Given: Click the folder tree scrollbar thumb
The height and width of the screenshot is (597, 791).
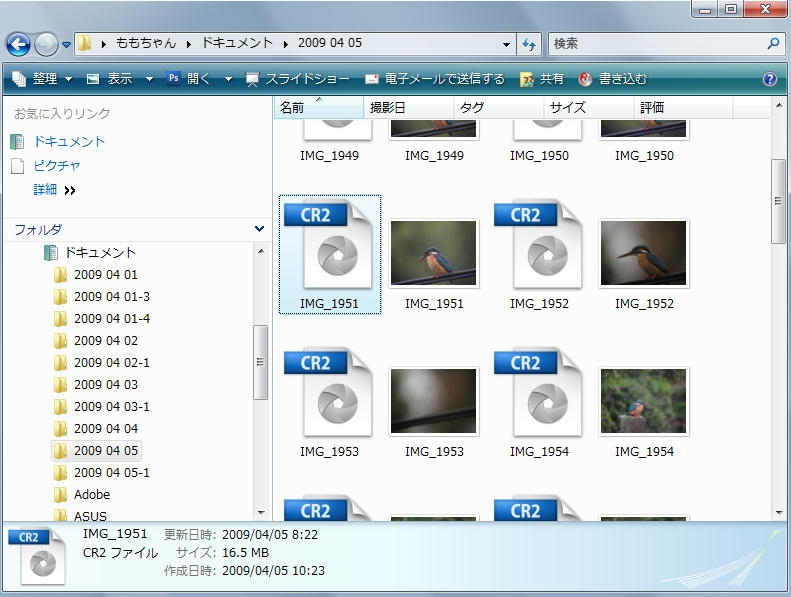Looking at the screenshot, I should pos(260,362).
